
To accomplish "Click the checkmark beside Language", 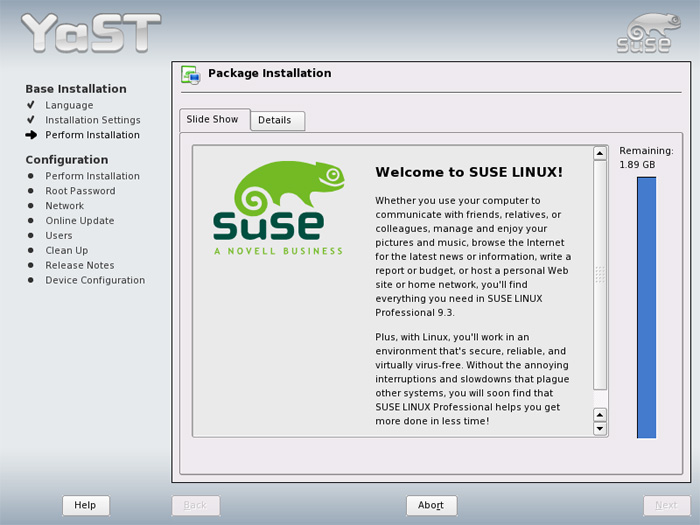I will pyautogui.click(x=30, y=105).
